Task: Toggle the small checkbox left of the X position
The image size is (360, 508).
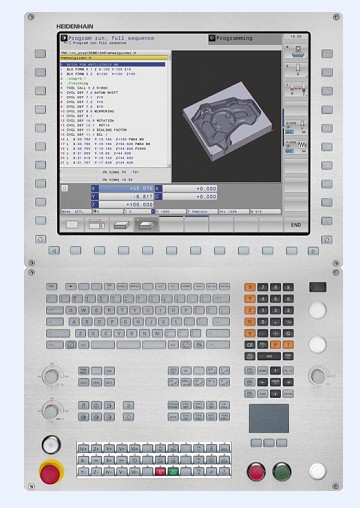Action: (x=65, y=188)
